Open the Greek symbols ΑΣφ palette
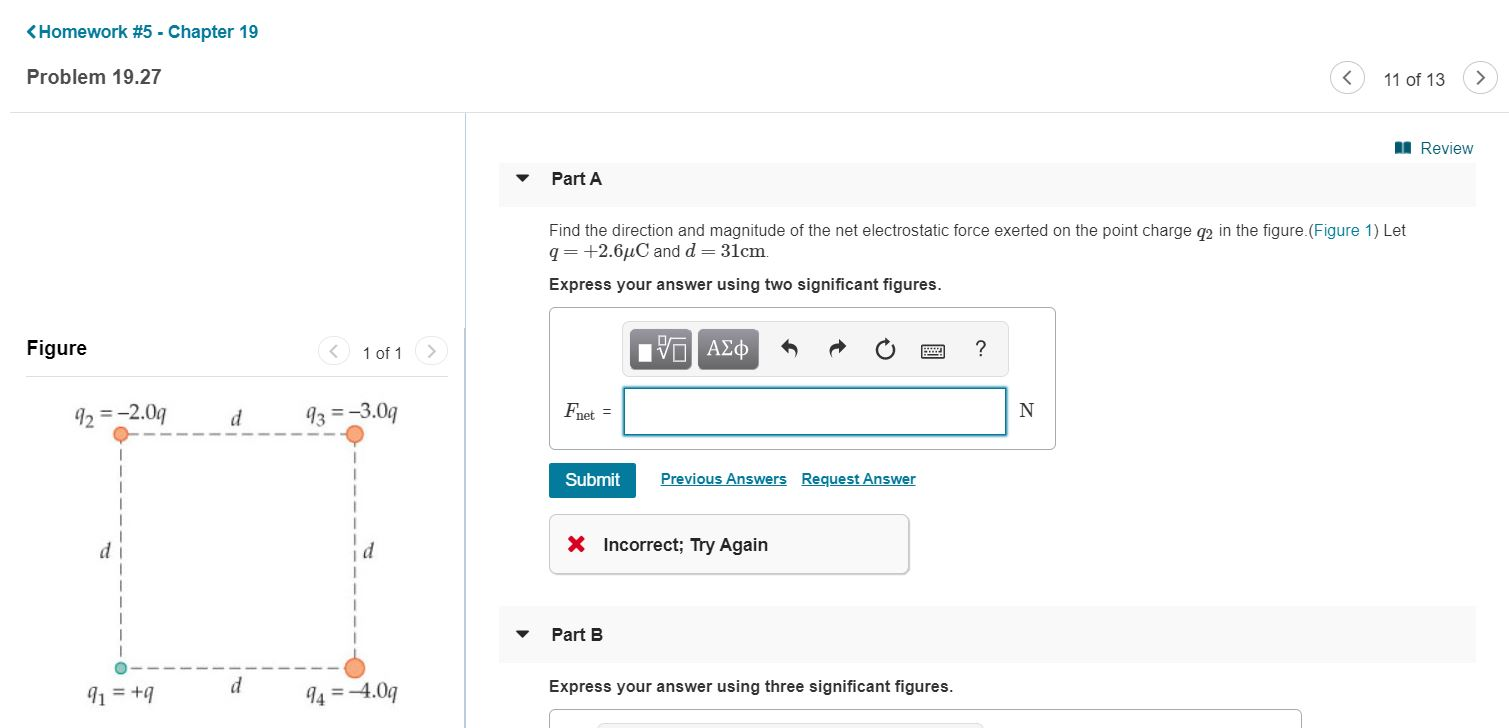 click(x=728, y=349)
